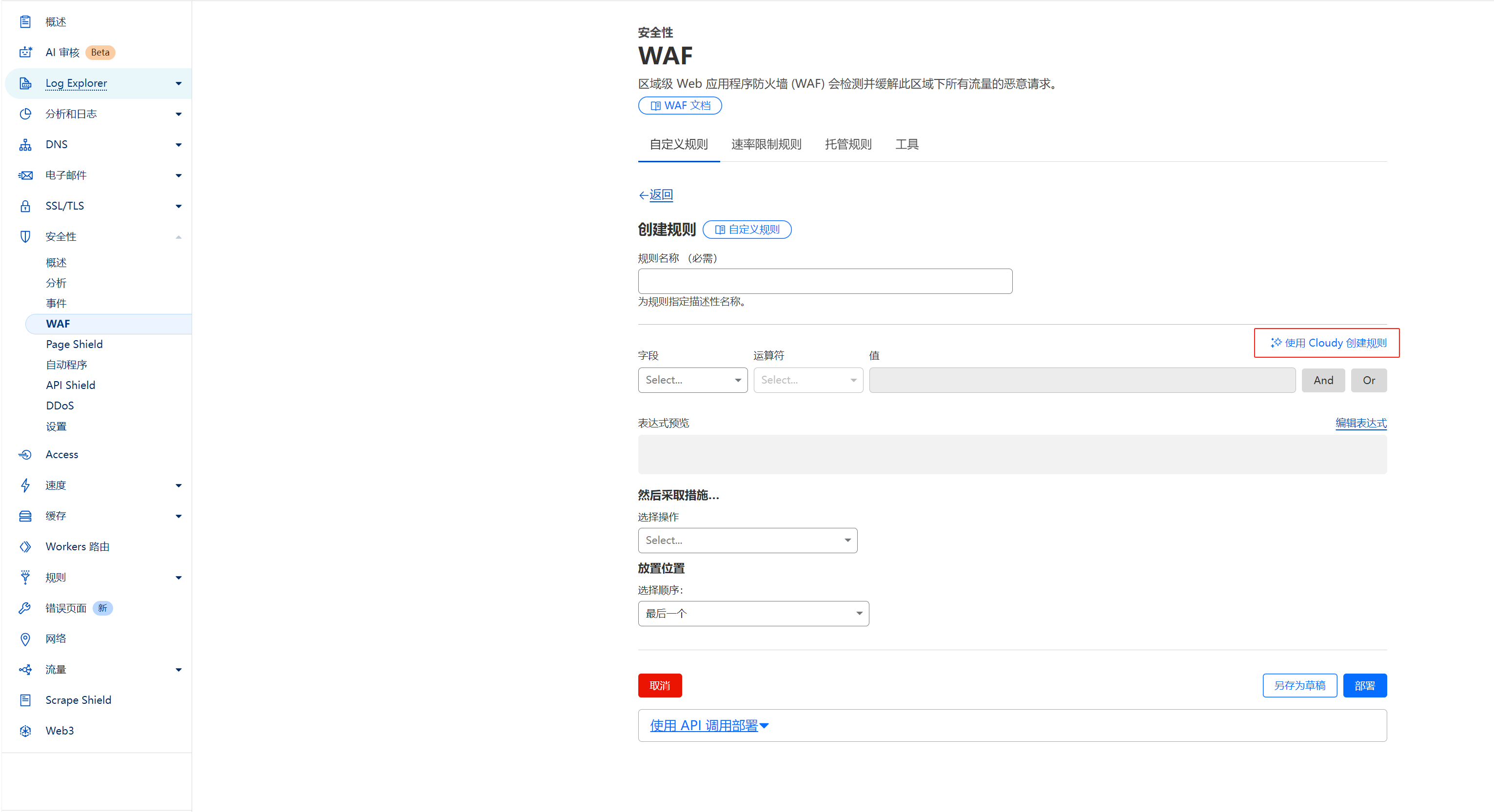Click the 部署 button

[x=1364, y=686]
